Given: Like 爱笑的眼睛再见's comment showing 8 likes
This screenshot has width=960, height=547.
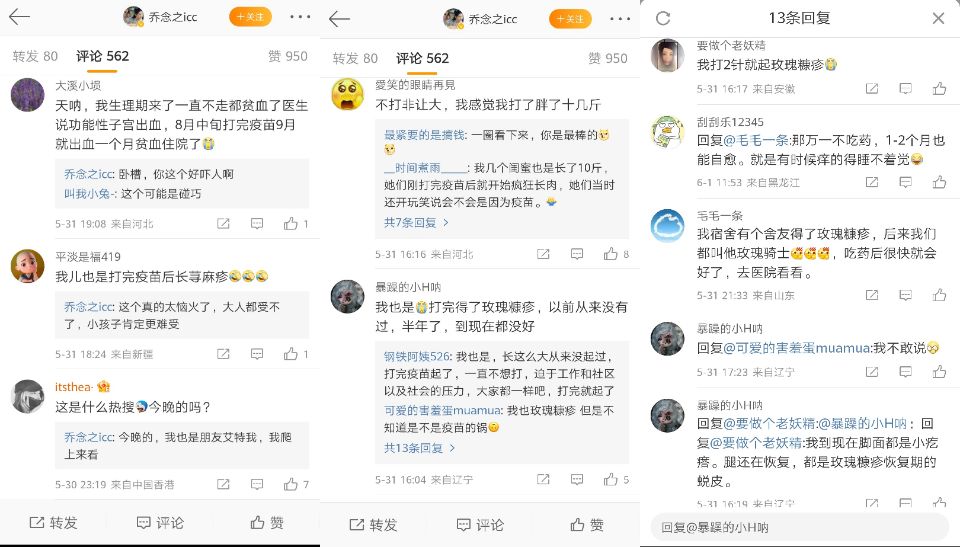Looking at the screenshot, I should (610, 254).
